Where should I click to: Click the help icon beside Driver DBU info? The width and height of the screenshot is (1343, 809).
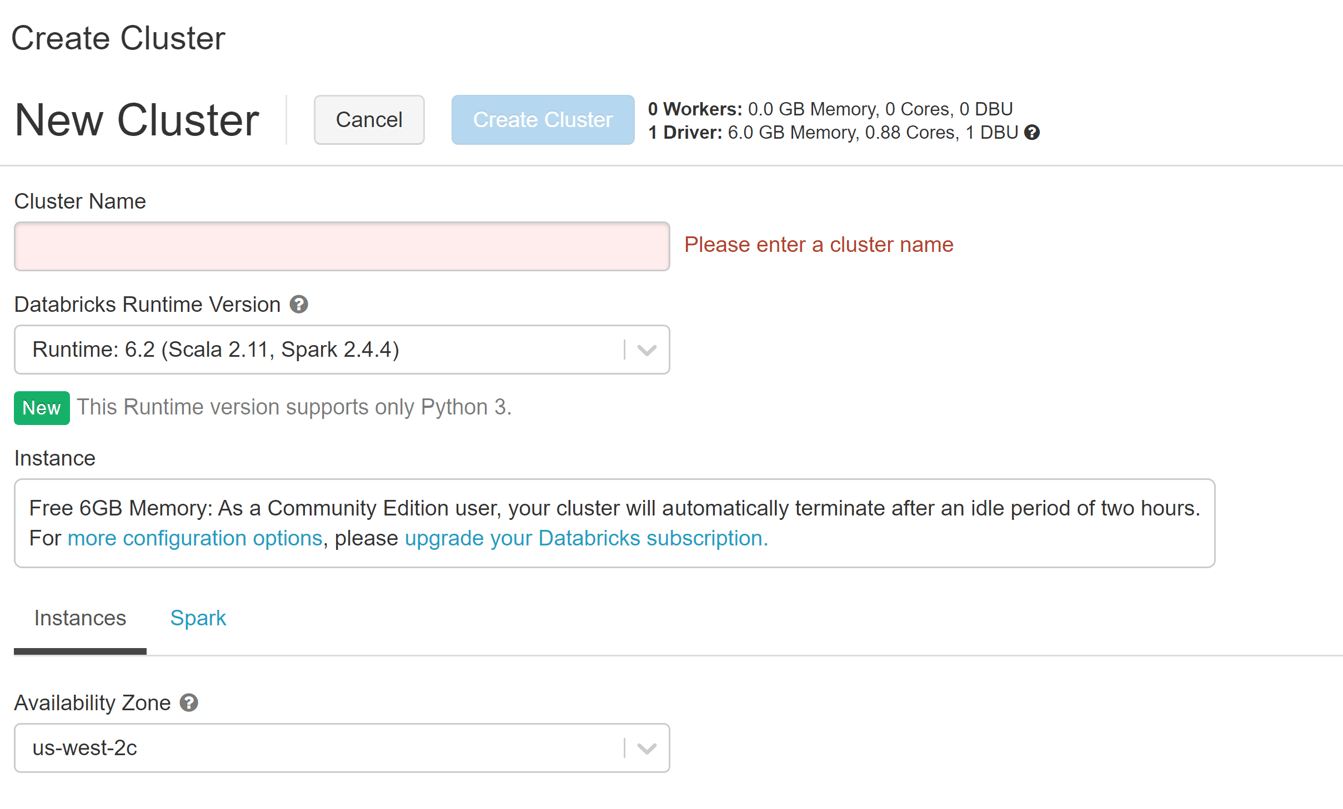1033,131
